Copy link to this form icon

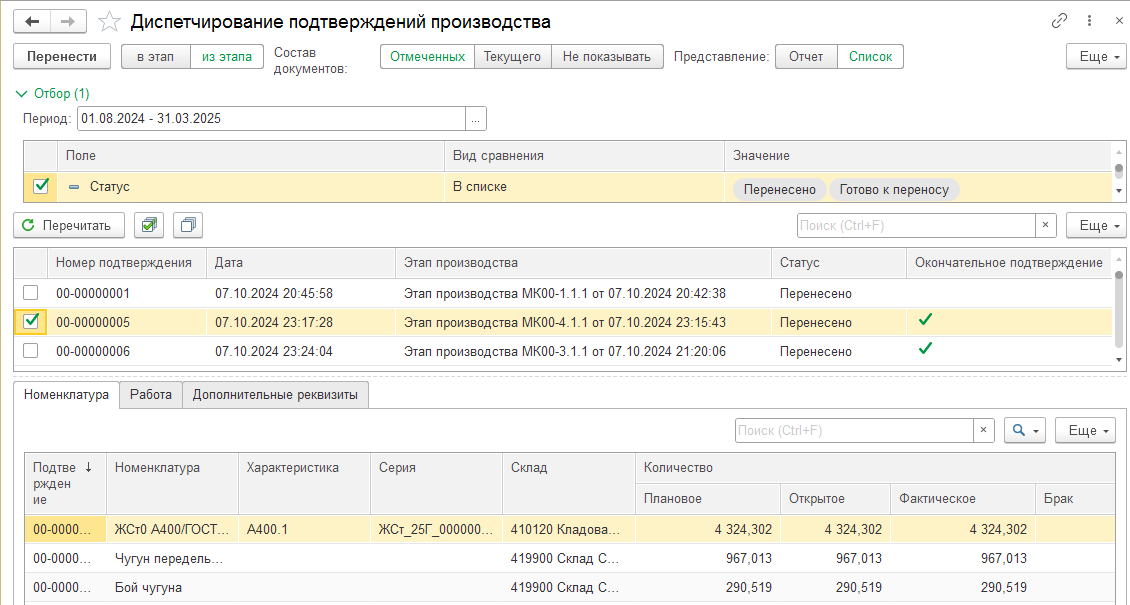click(x=1060, y=21)
